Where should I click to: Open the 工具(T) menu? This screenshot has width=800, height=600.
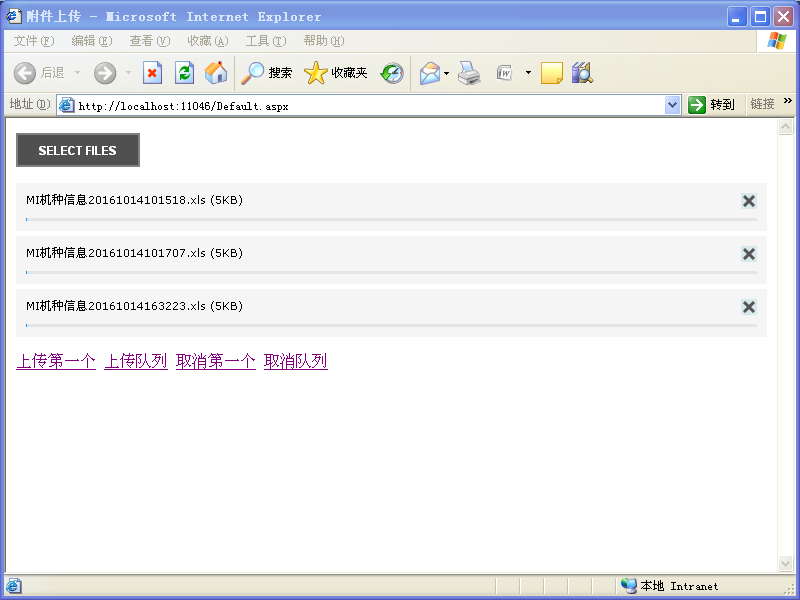[x=266, y=41]
